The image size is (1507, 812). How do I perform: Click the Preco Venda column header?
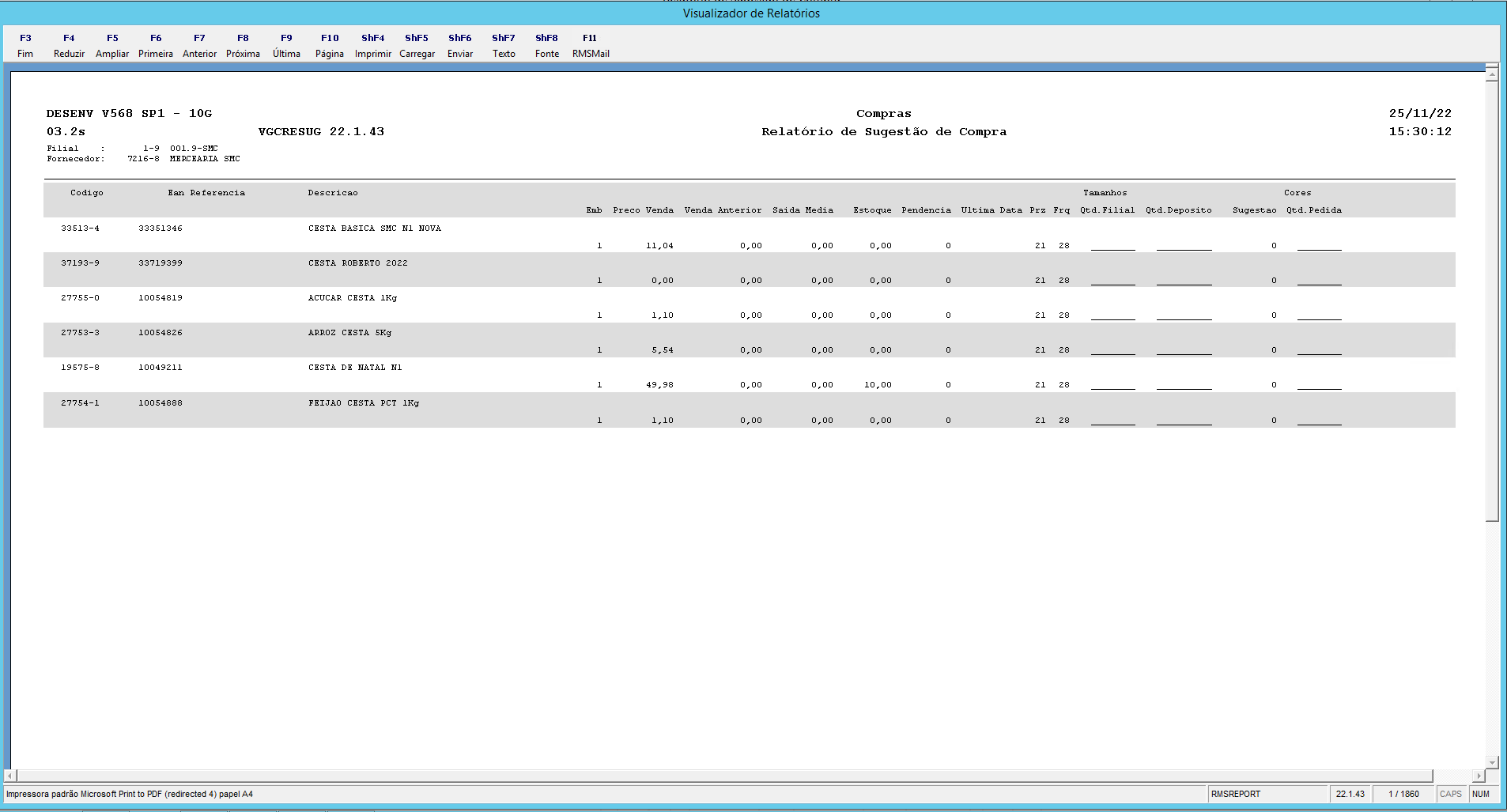[x=644, y=210]
